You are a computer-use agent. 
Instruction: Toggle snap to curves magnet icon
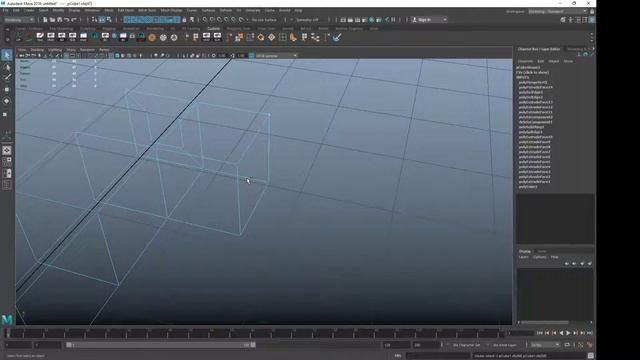tap(212, 20)
